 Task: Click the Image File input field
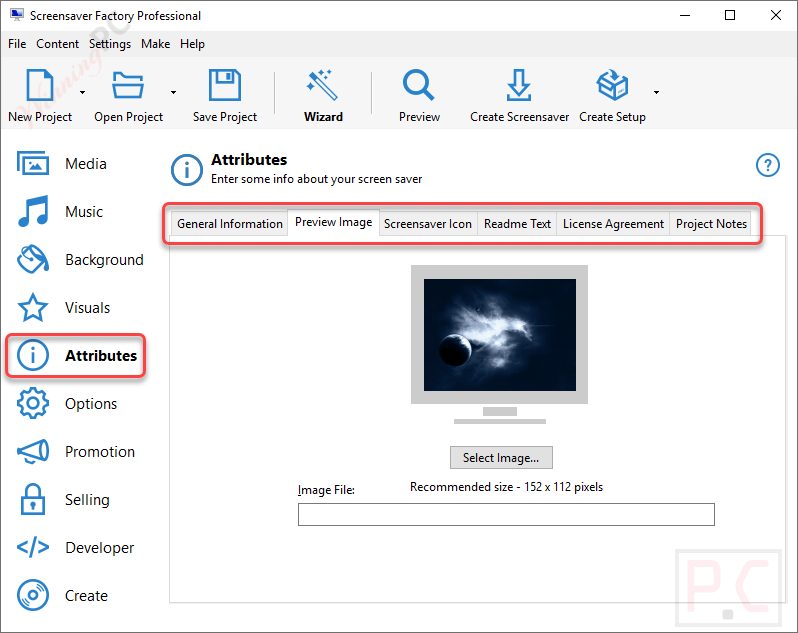tap(506, 514)
